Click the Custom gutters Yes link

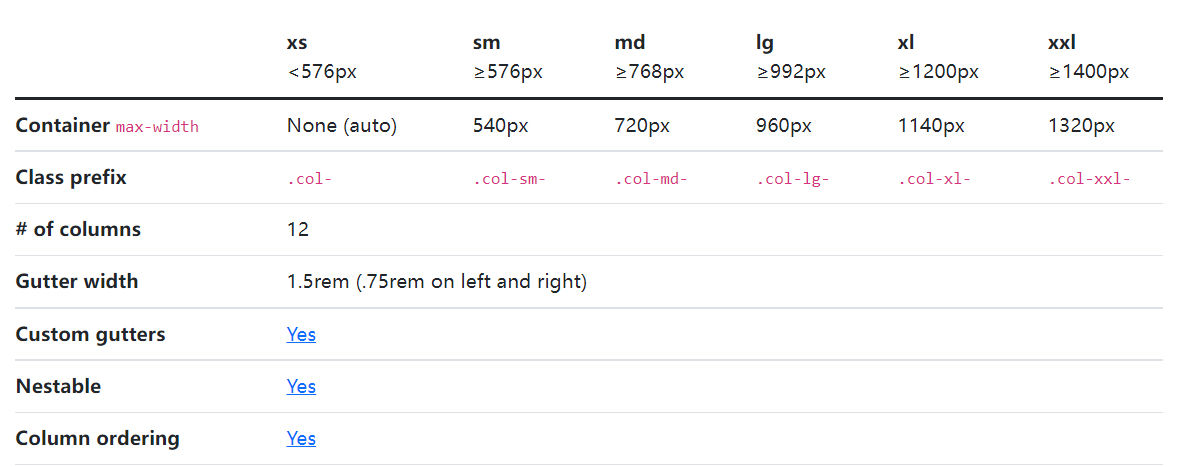click(x=301, y=334)
